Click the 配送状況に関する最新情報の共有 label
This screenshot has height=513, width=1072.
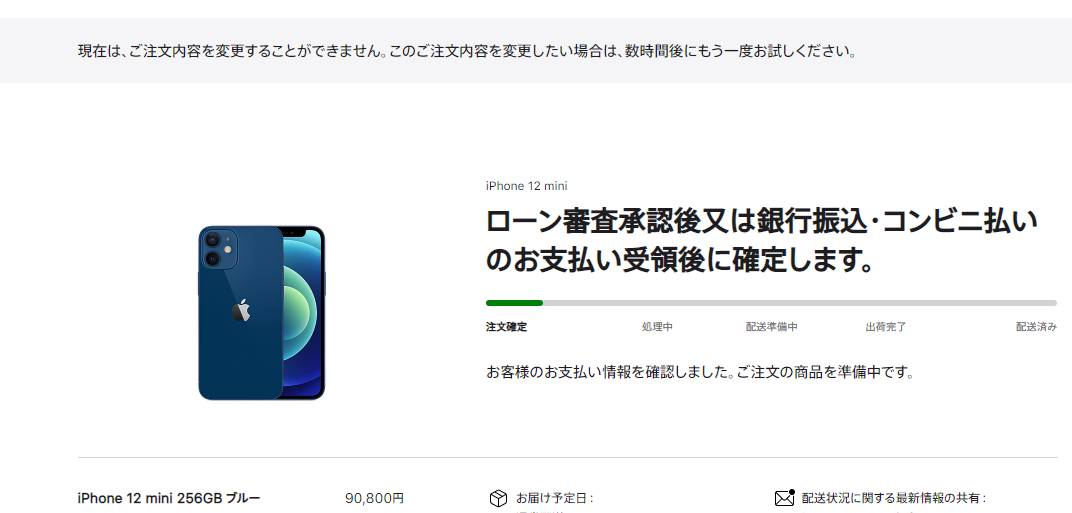894,498
